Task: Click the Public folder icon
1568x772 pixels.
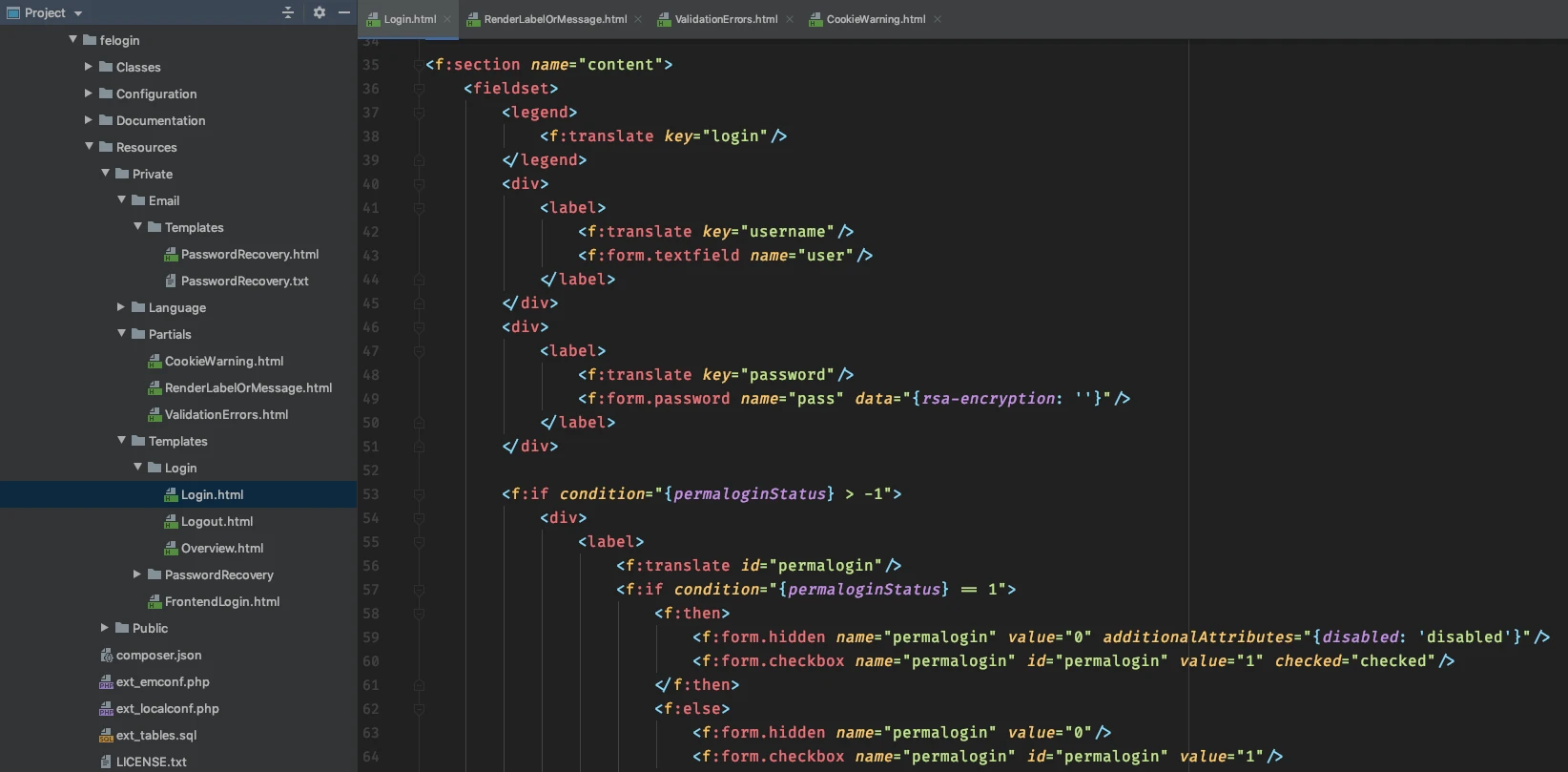Action: tap(122, 628)
